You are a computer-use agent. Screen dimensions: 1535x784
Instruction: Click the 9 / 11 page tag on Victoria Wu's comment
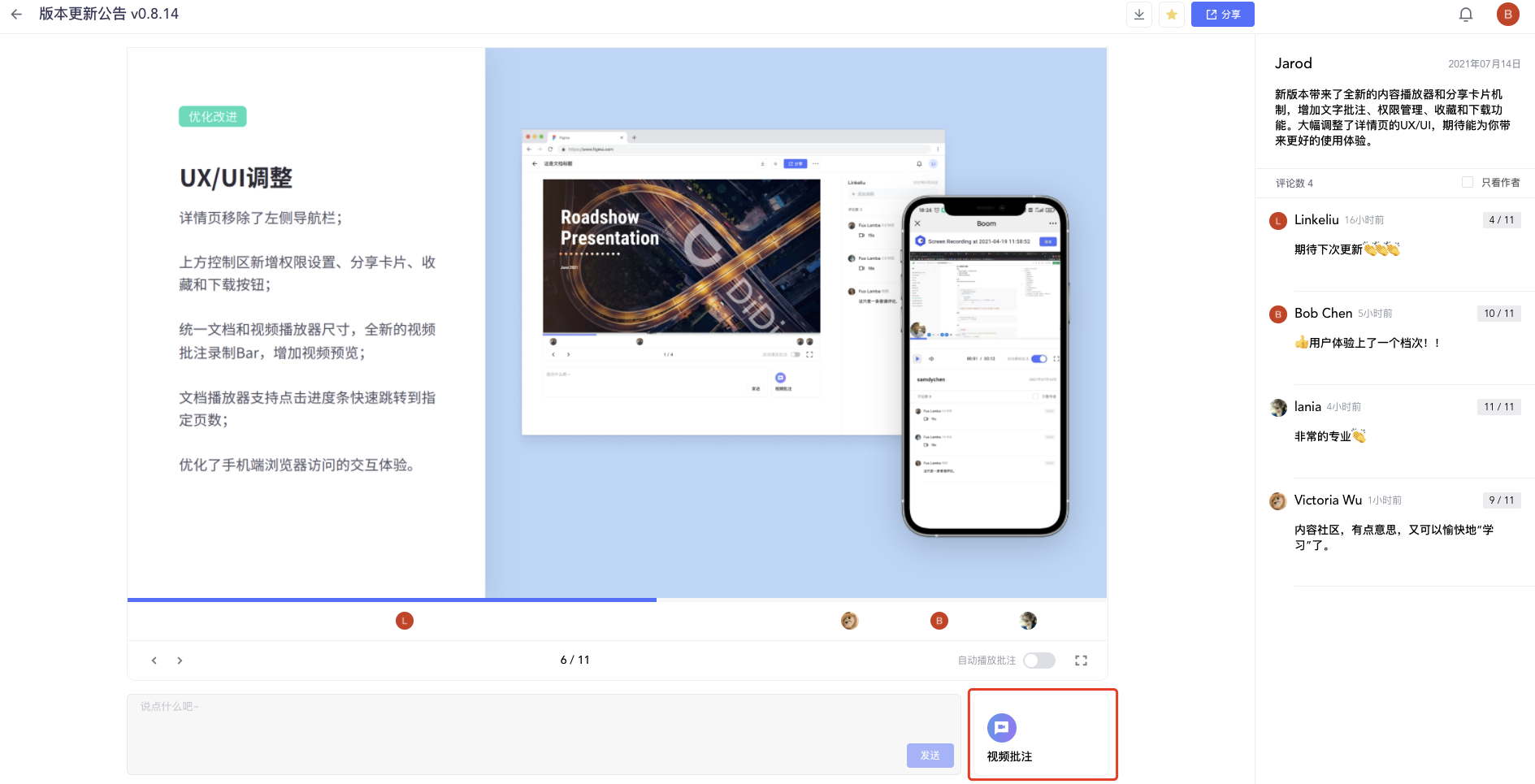[1502, 500]
